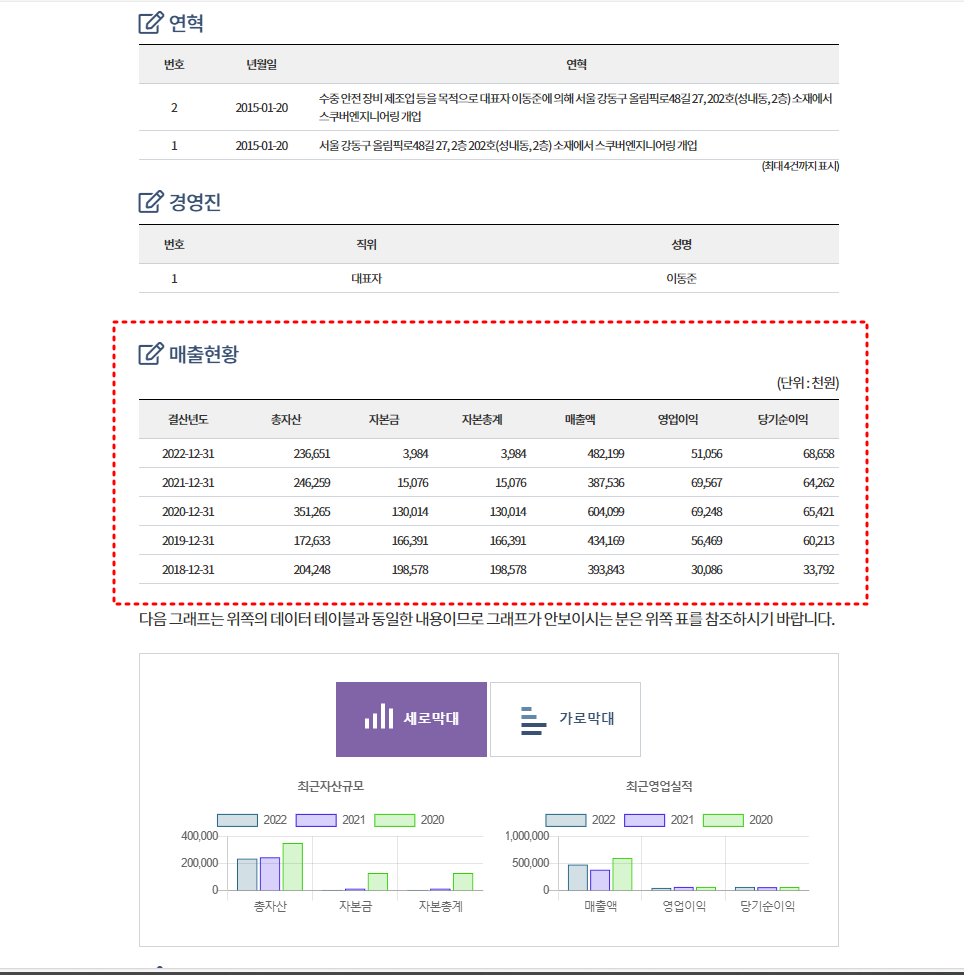Click the 직위 column header

point(366,244)
